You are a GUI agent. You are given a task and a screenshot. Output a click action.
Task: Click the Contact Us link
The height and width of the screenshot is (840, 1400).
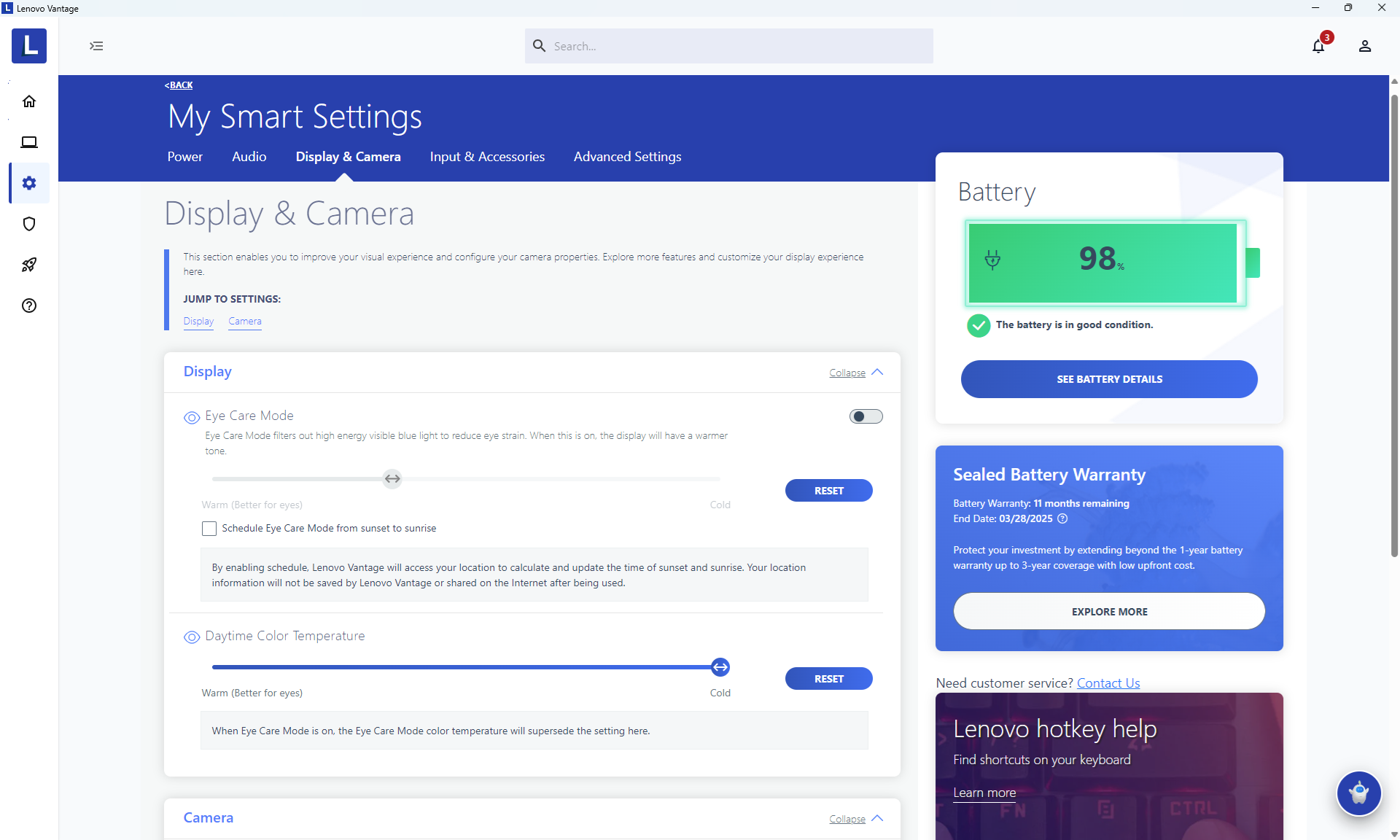pos(1108,683)
